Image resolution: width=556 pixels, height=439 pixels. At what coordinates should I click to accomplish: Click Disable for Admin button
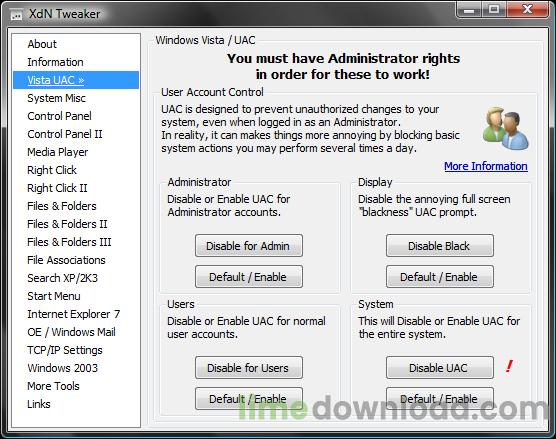[x=249, y=246]
